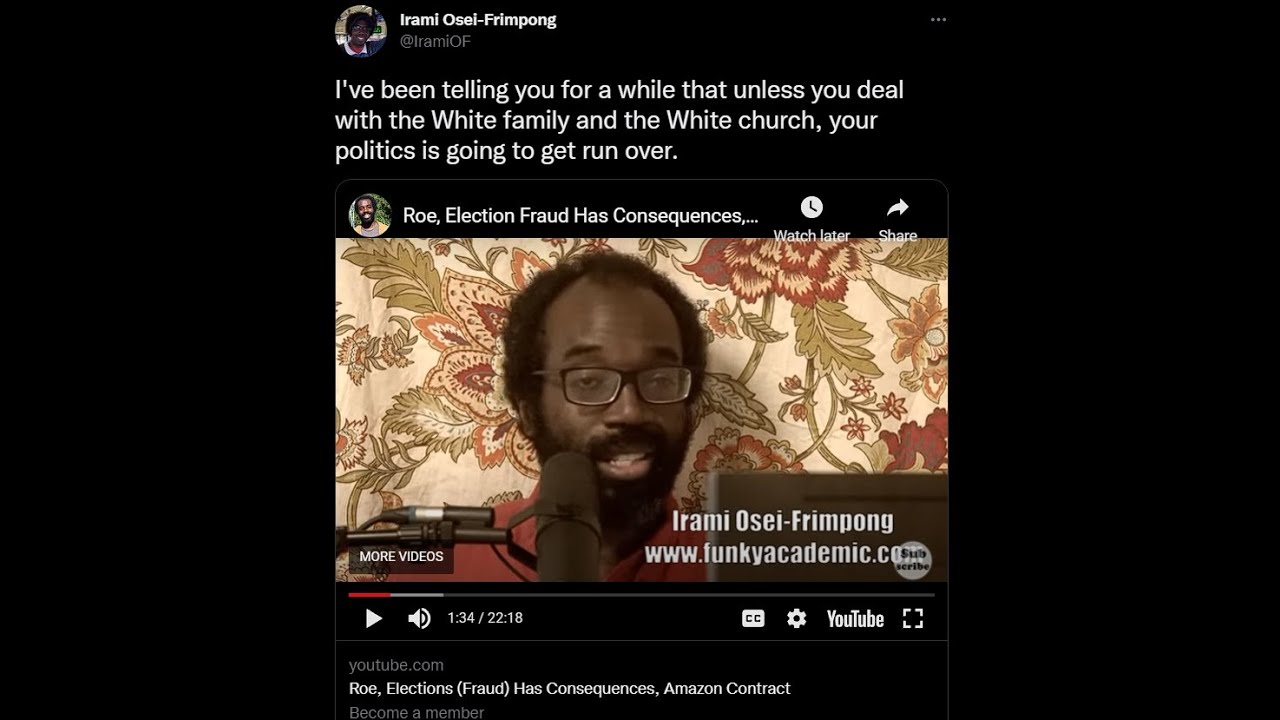Screen dimensions: 1280x720
Task: Seek along the video progress bar
Action: [641, 594]
